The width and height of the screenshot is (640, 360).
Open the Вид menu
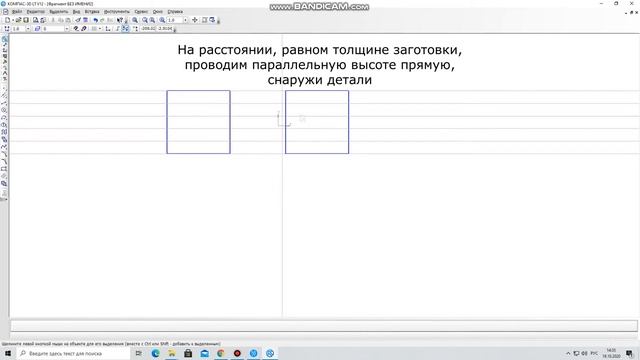[76, 11]
